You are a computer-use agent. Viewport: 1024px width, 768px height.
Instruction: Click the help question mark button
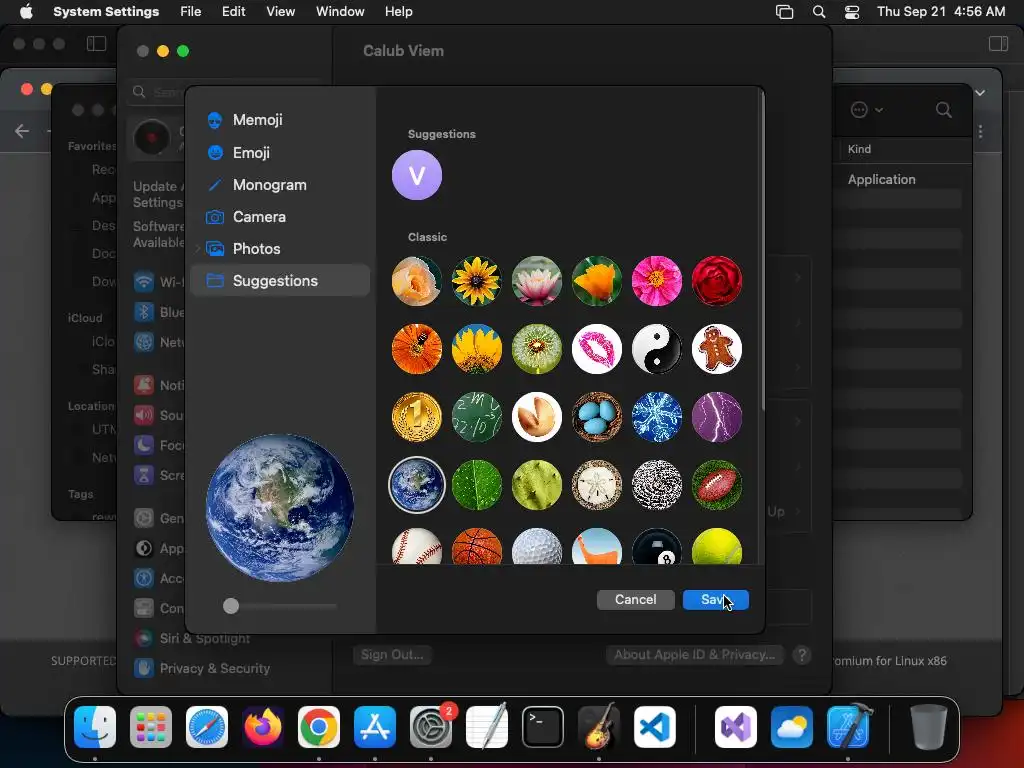[802, 654]
